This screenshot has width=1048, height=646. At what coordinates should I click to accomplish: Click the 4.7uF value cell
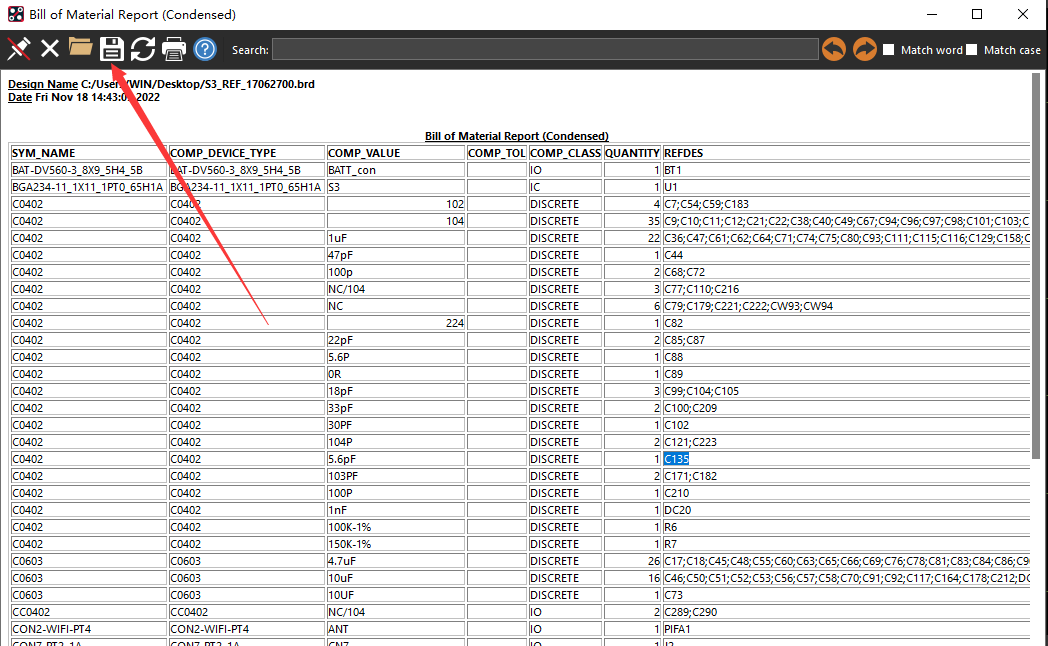pos(396,561)
